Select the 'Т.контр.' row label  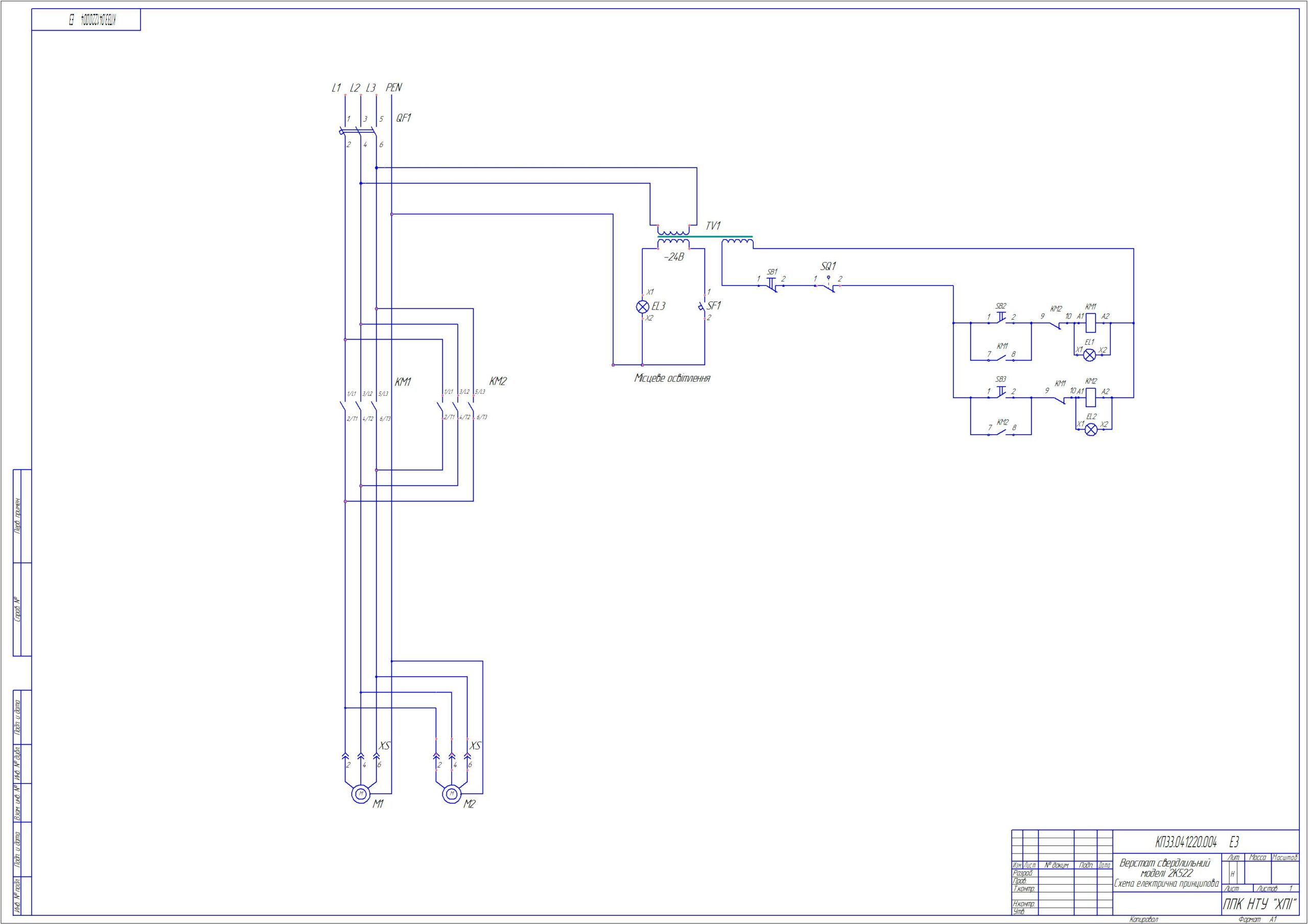pos(1023,889)
